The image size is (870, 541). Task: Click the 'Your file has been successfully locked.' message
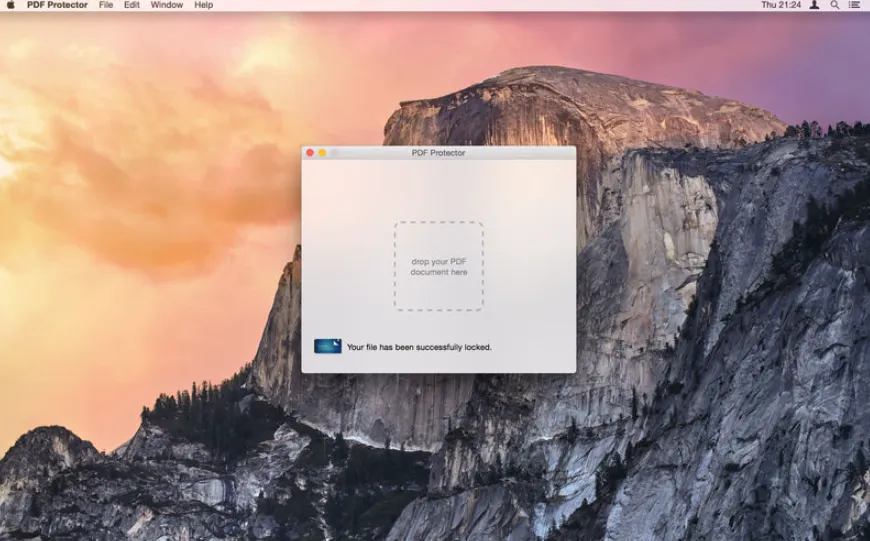click(x=419, y=347)
